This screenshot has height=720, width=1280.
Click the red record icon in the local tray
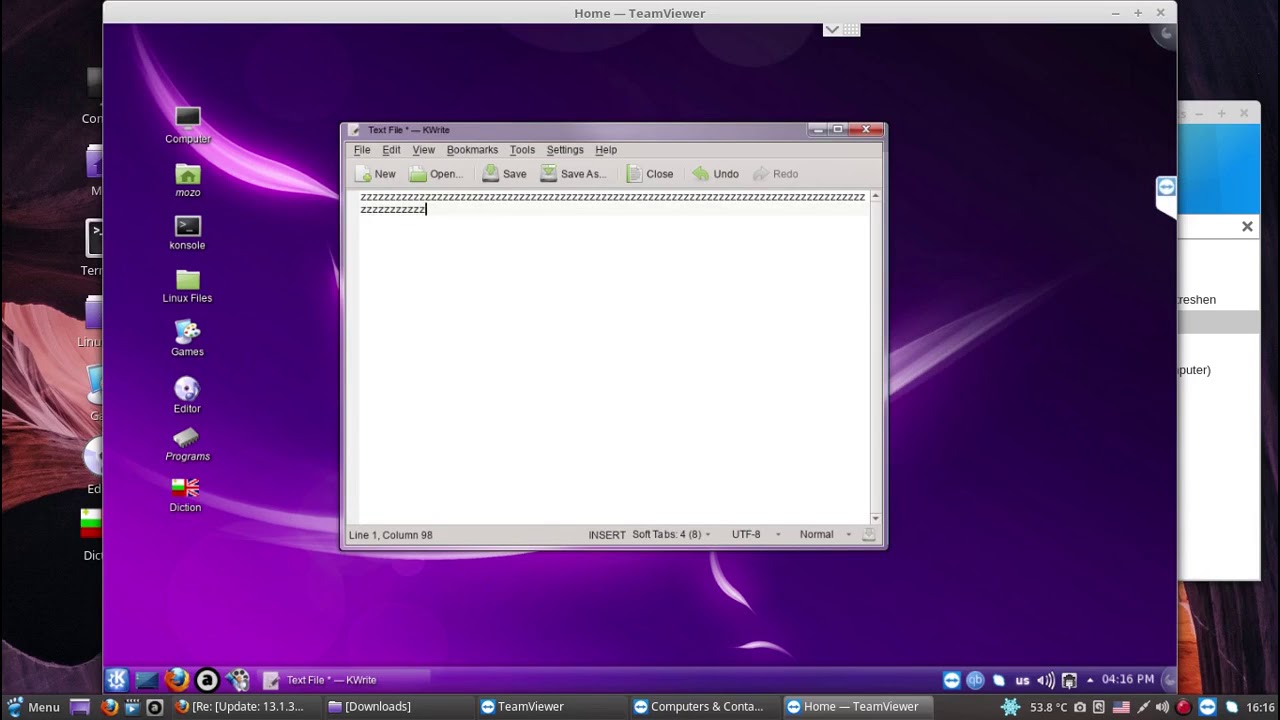pyautogui.click(x=1184, y=707)
